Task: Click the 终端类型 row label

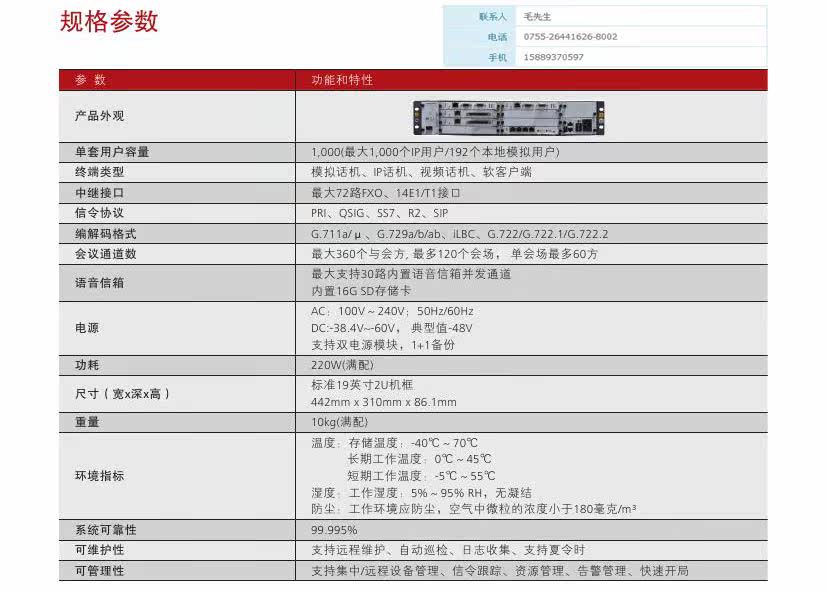Action: (x=99, y=172)
